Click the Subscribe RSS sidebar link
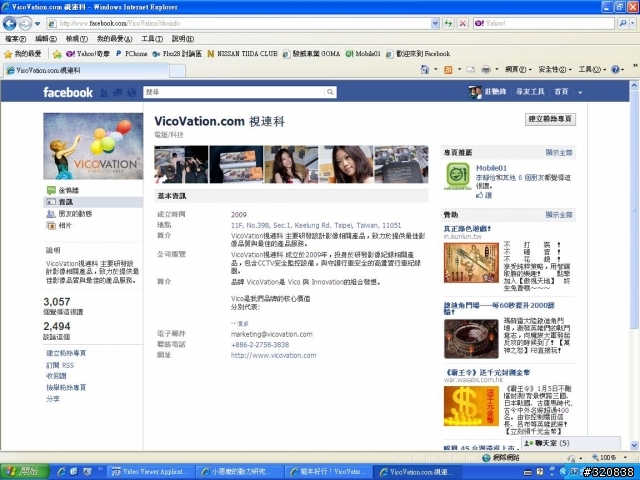Viewport: 640px width, 480px height. (x=60, y=365)
